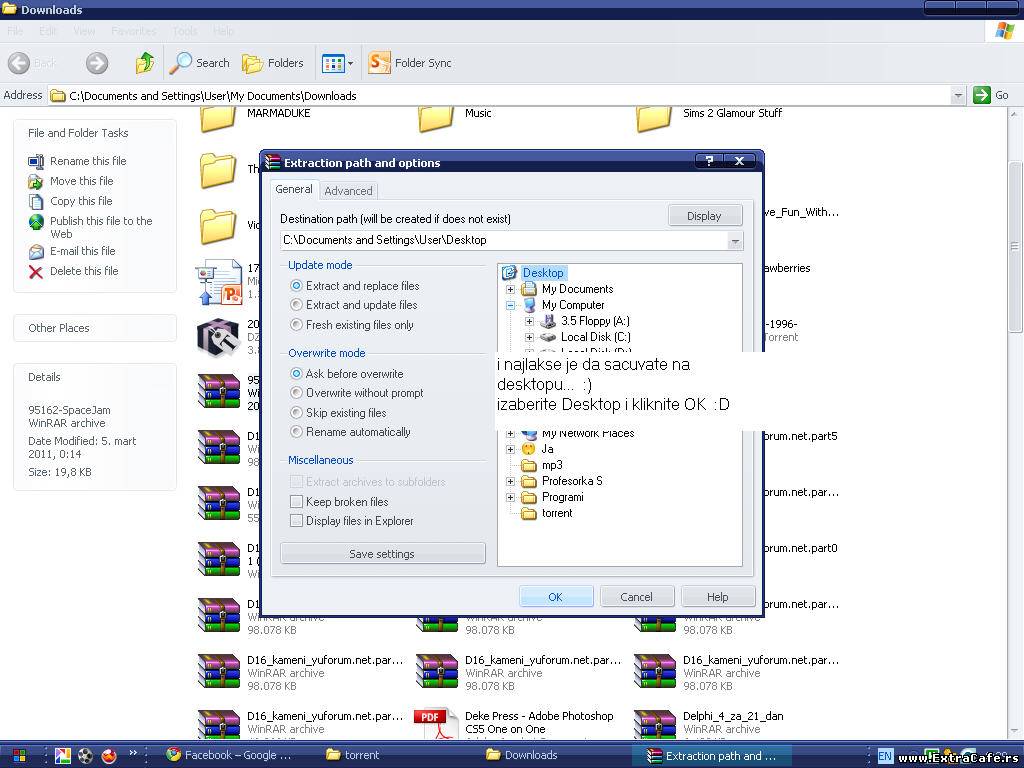1024x768 pixels.
Task: Open the Facebook Chrome taskbar button
Action: coord(229,756)
